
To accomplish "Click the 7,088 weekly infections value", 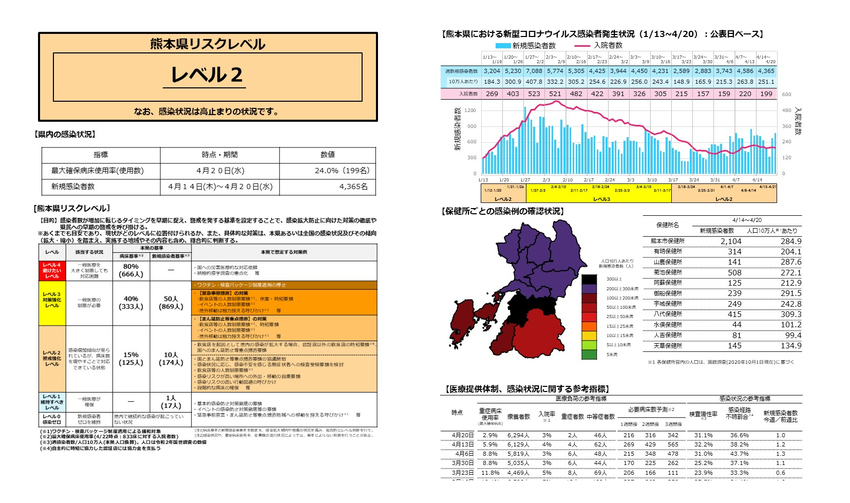I will (x=534, y=71).
